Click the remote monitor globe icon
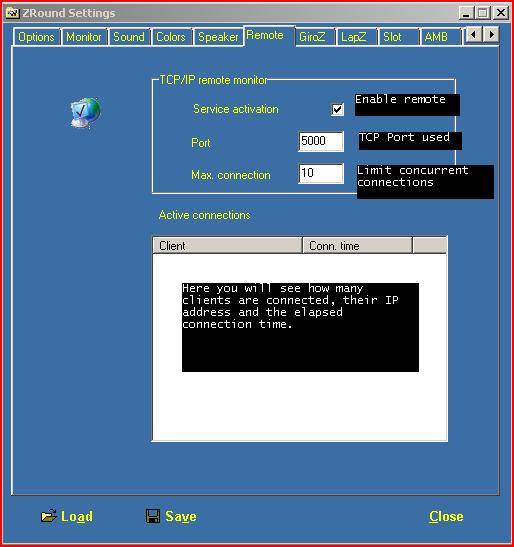Image resolution: width=514 pixels, height=547 pixels. click(85, 113)
